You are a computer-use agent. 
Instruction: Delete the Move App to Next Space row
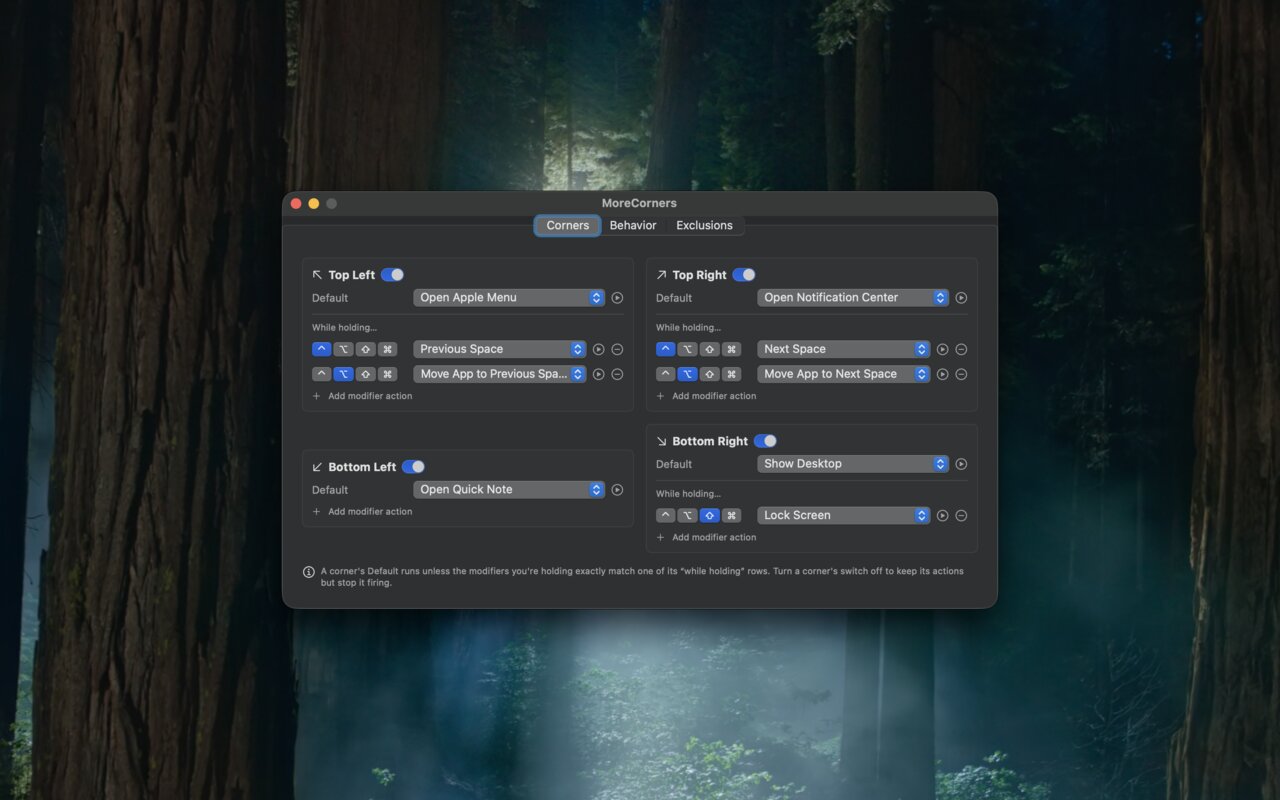[x=961, y=374]
